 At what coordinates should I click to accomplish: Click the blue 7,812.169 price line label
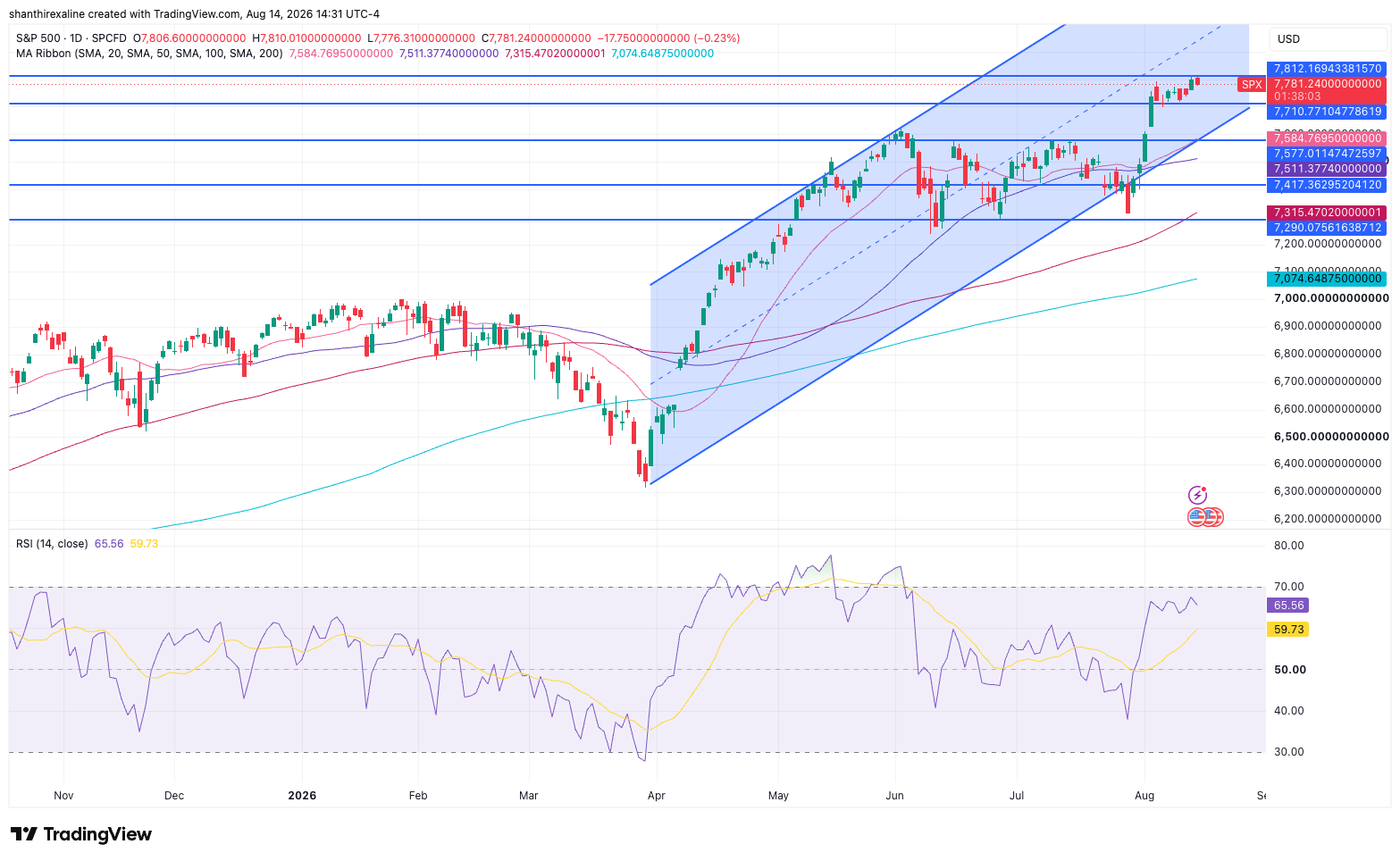point(1327,69)
